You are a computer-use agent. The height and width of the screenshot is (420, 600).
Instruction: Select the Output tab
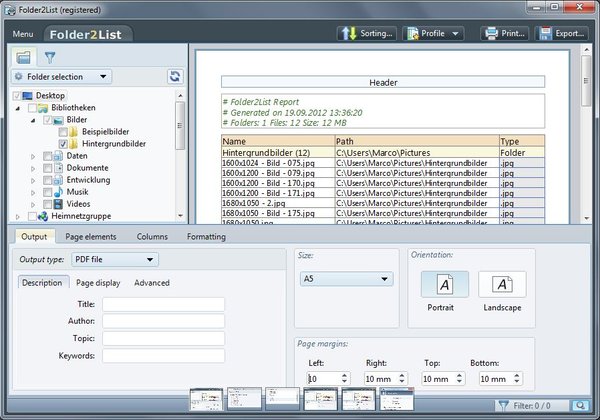click(34, 237)
